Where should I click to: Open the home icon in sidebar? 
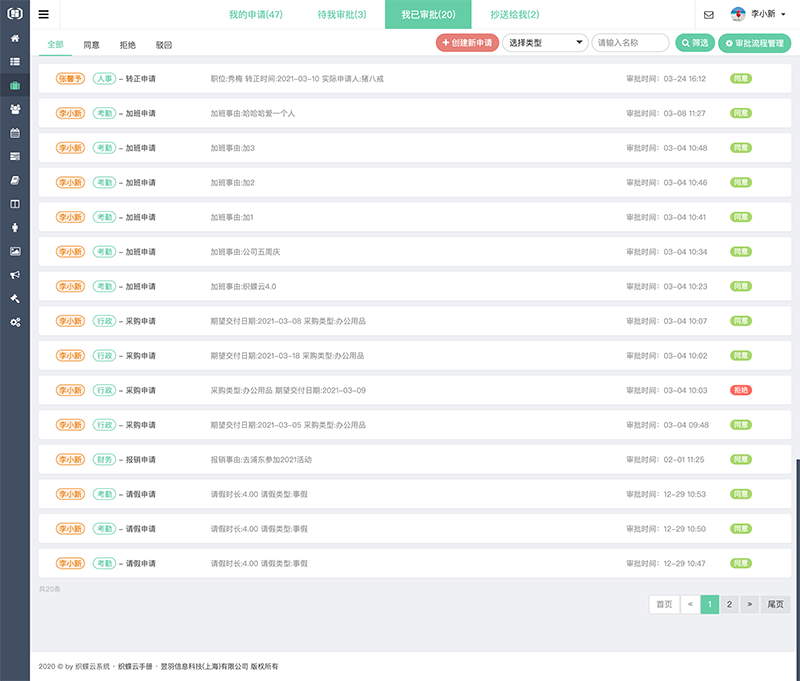click(15, 38)
